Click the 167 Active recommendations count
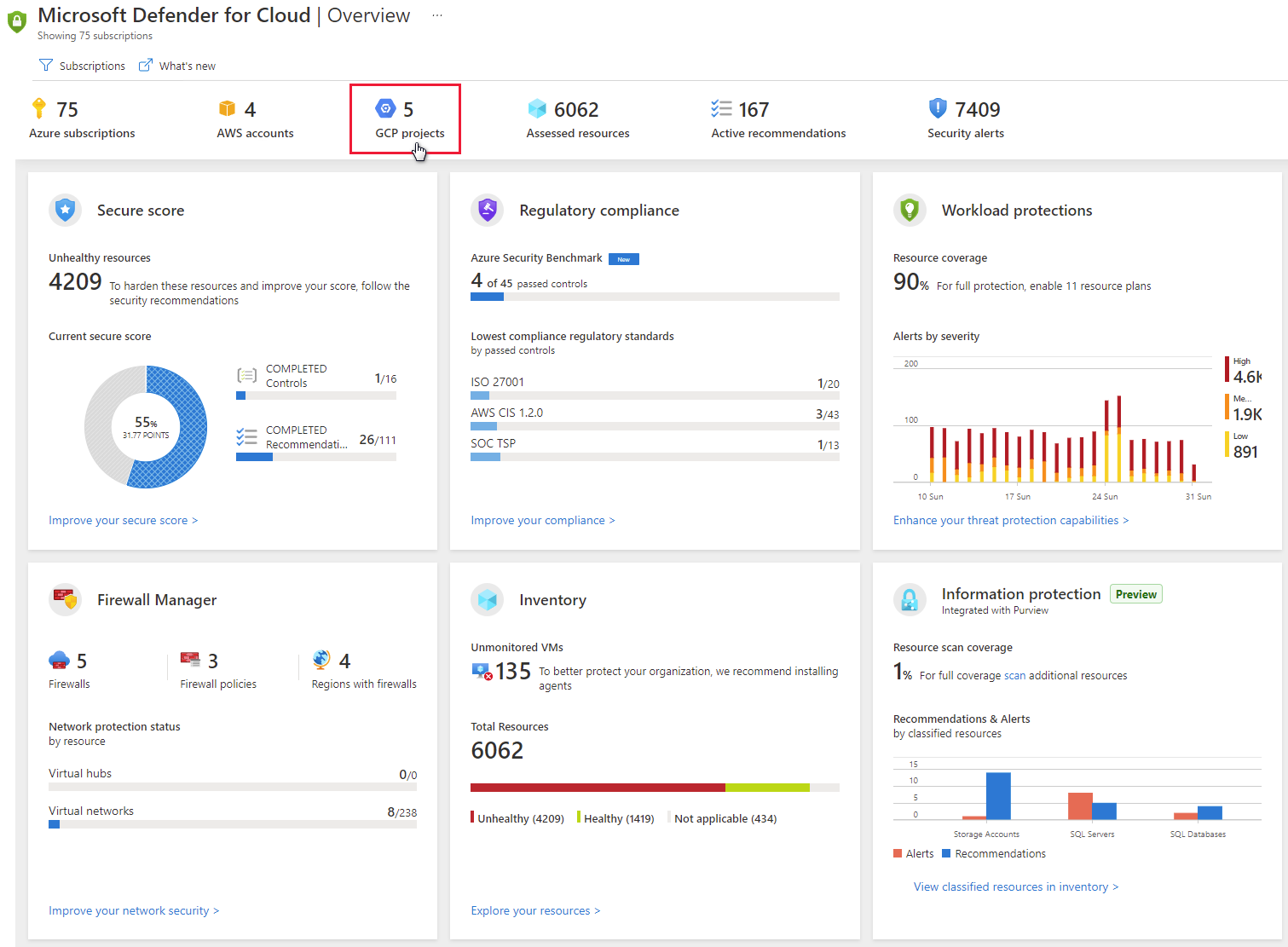 tap(754, 109)
